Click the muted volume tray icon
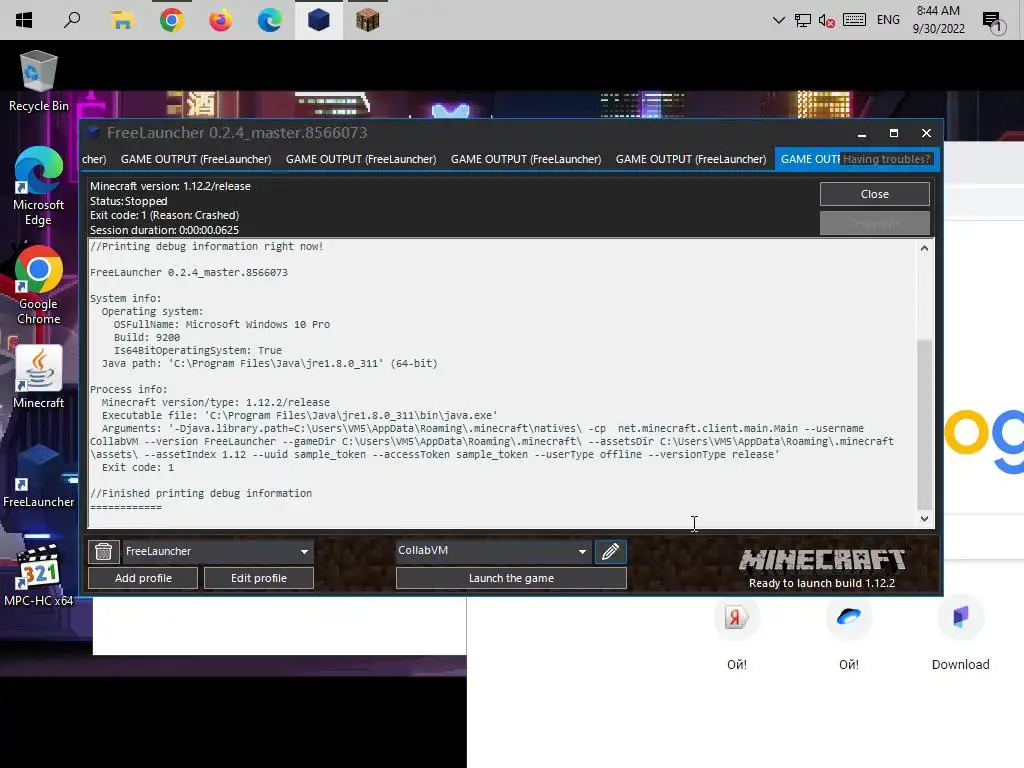 tap(826, 21)
